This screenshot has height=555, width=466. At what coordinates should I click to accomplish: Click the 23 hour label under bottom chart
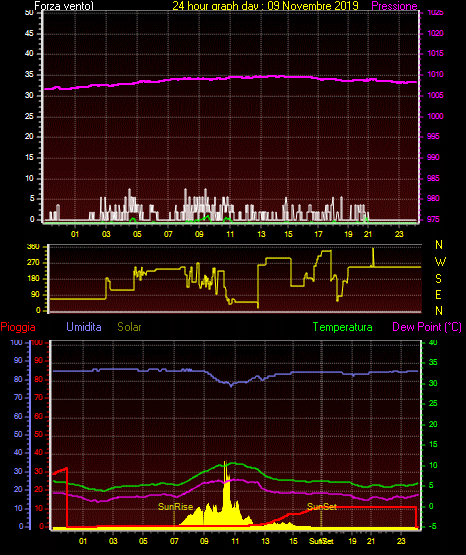pyautogui.click(x=401, y=541)
